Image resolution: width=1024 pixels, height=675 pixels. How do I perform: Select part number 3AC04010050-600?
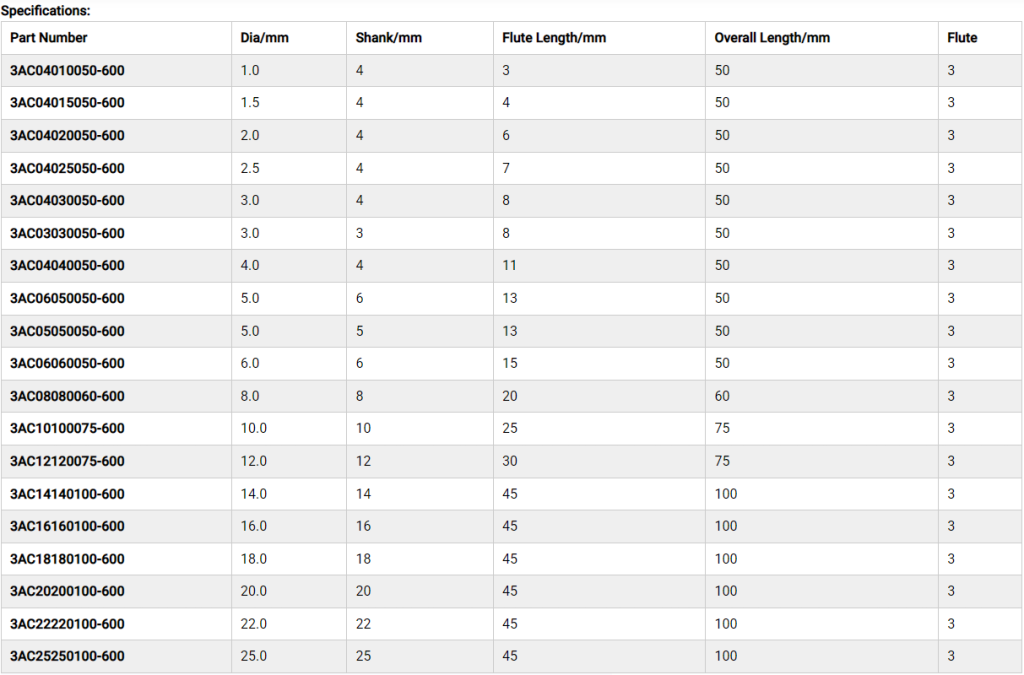[67, 71]
